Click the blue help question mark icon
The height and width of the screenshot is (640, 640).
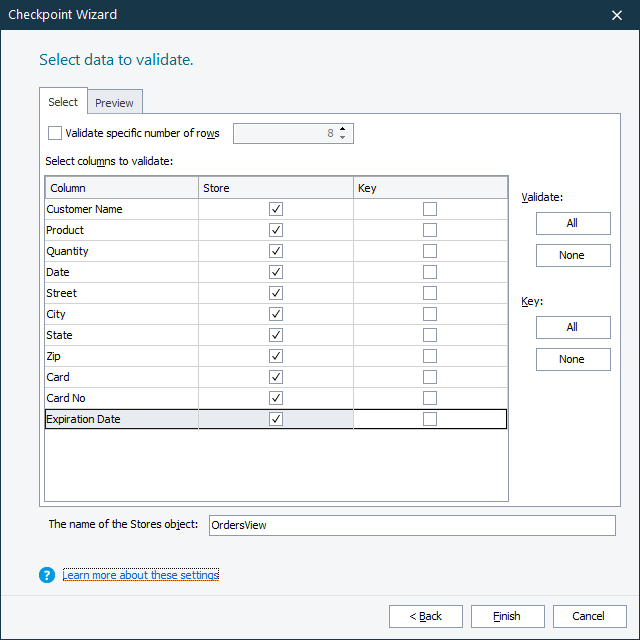coord(46,575)
